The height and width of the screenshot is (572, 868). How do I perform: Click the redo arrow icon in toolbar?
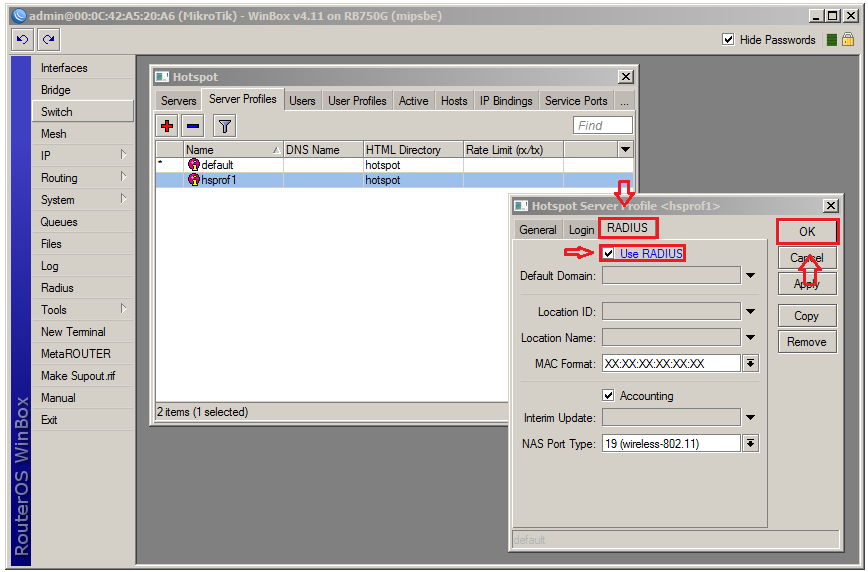48,40
